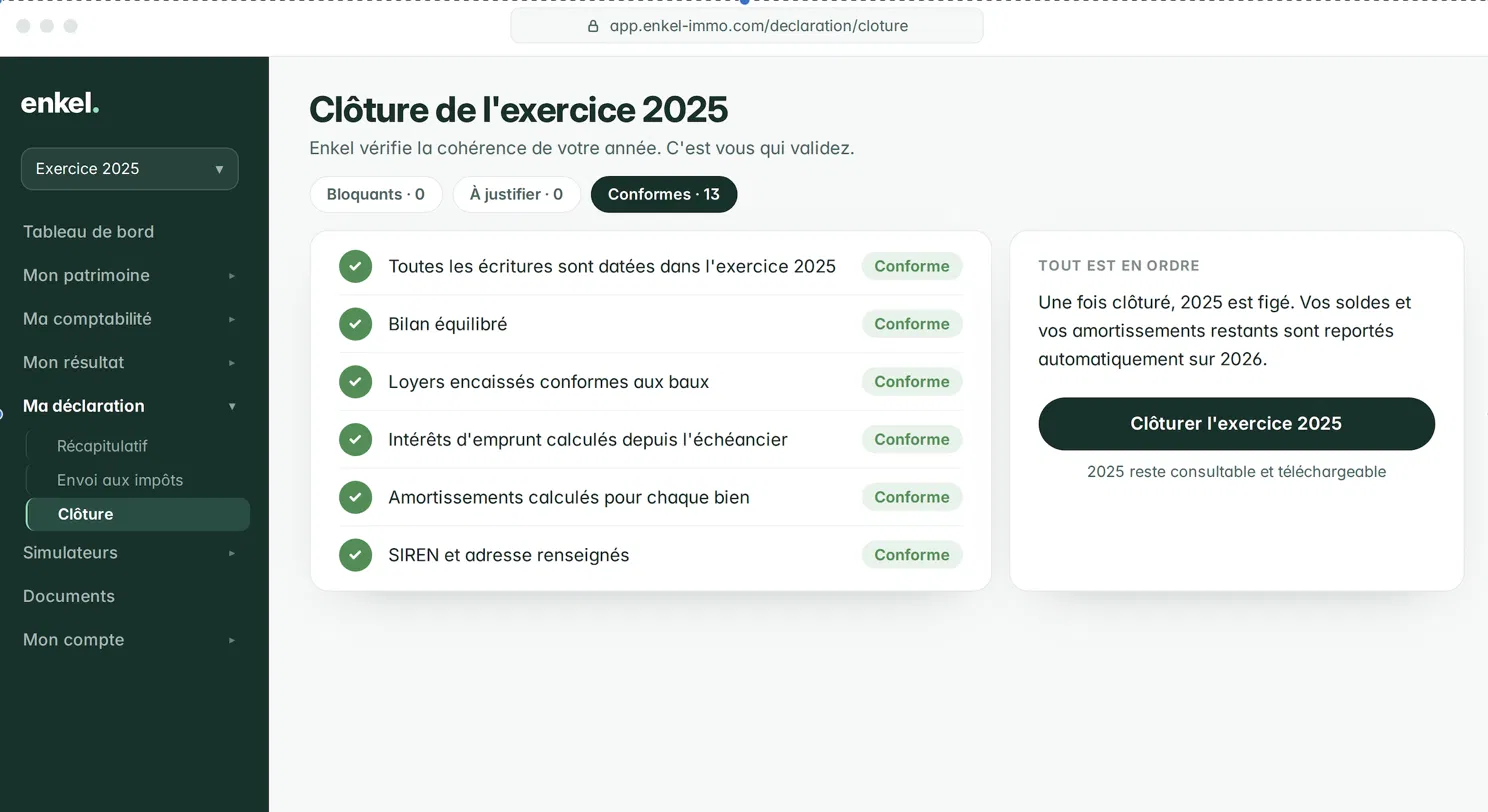
Task: Expand the Ma comptabilité arrow
Action: 232,319
